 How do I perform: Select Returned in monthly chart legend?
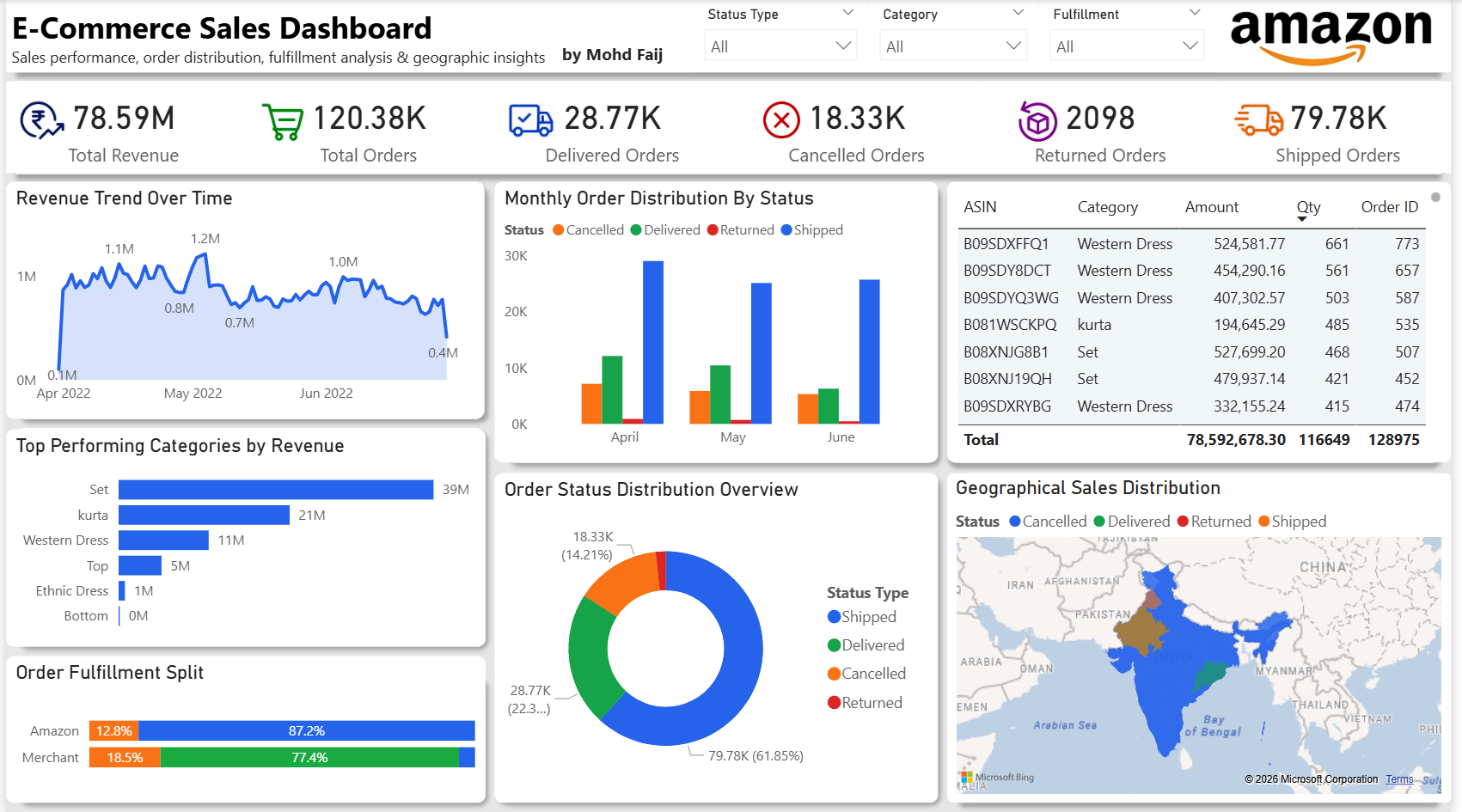click(741, 230)
